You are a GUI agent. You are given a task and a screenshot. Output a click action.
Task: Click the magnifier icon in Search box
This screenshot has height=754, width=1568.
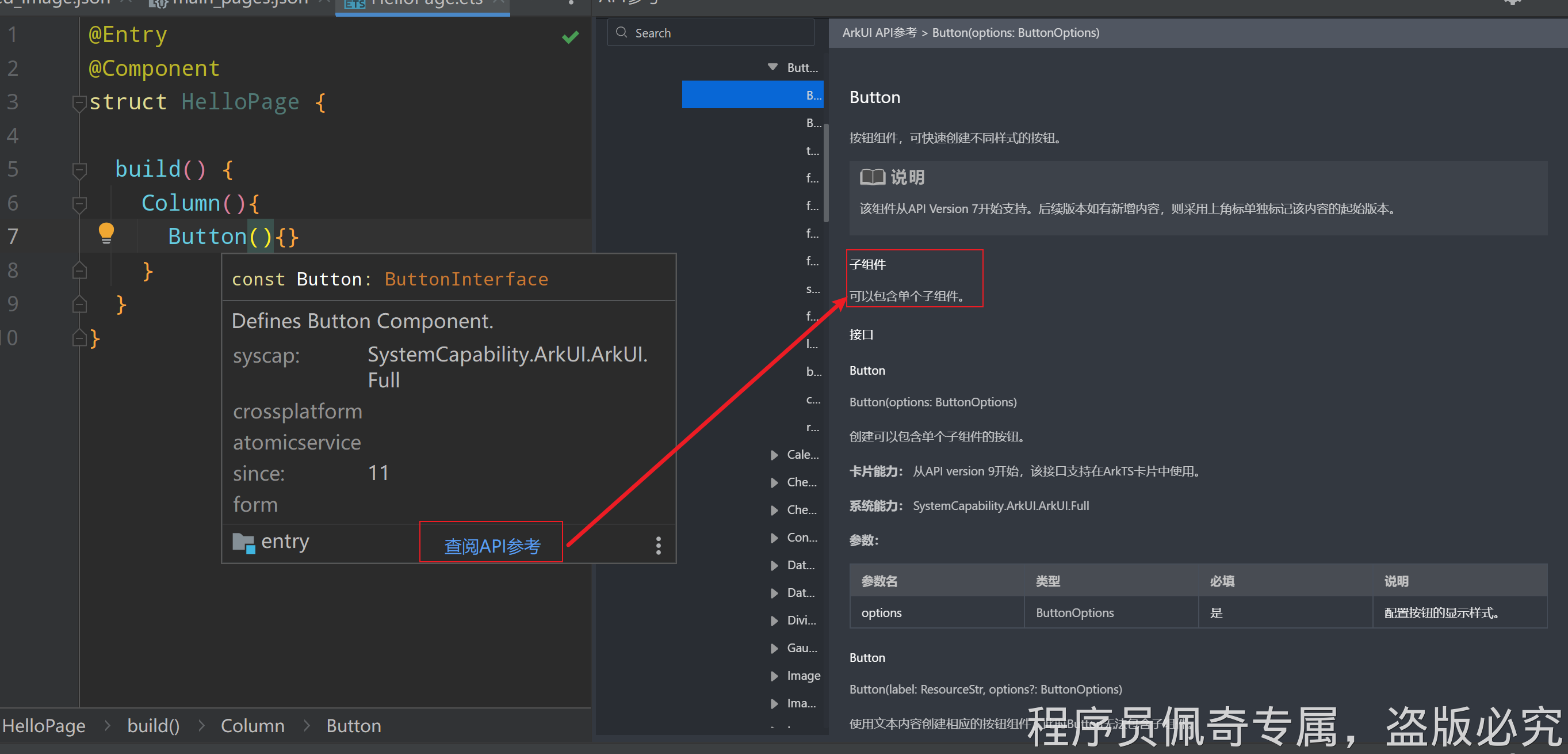click(621, 32)
